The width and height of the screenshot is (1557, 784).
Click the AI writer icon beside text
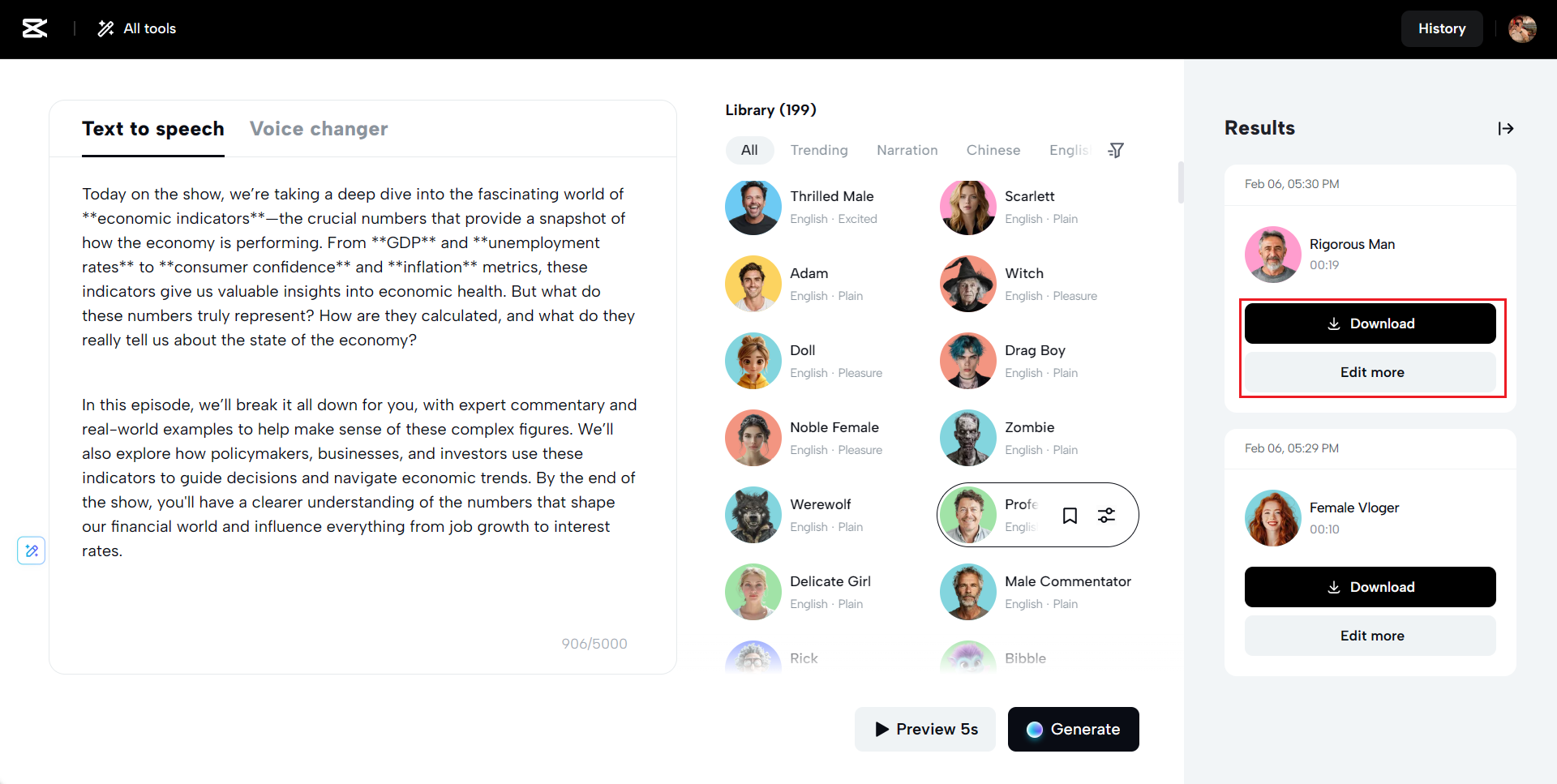tap(32, 551)
